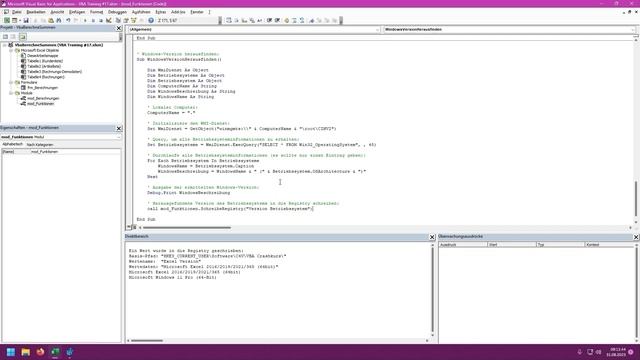Screen dimensions: 640x360
Task: Click the Break (pause) icon
Action: click(93, 20)
